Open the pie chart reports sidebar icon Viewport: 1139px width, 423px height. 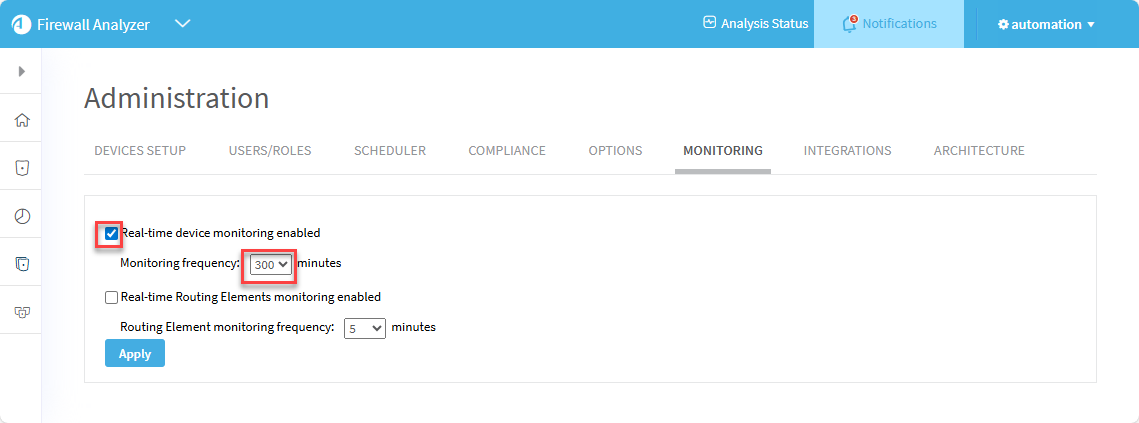pos(21,216)
